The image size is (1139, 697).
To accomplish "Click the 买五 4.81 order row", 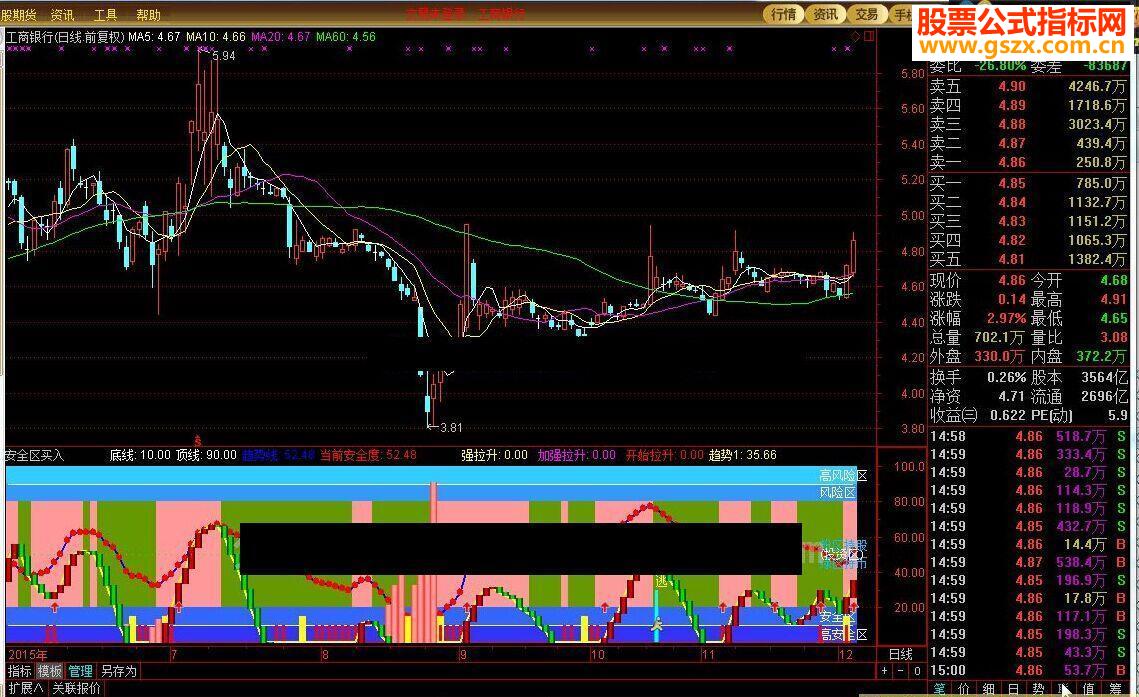I will pyautogui.click(x=1027, y=258).
